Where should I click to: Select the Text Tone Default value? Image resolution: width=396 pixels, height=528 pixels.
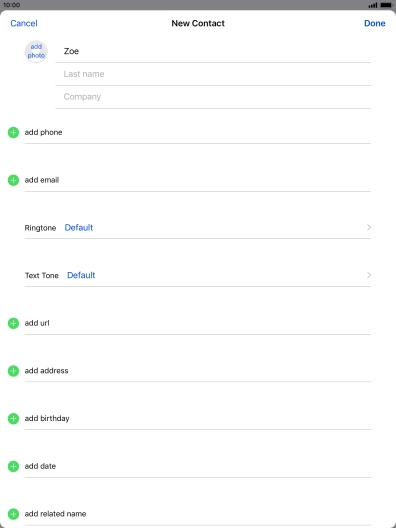[x=81, y=275]
